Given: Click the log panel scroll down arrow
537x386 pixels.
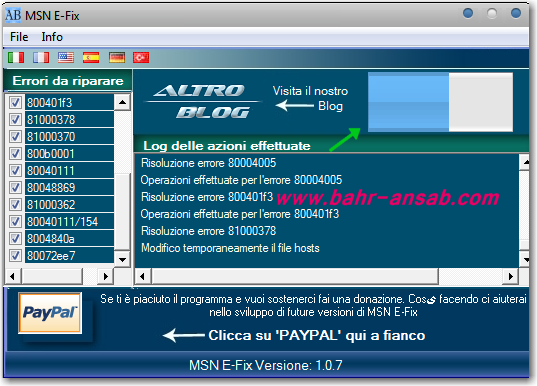Looking at the screenshot, I should [525, 259].
